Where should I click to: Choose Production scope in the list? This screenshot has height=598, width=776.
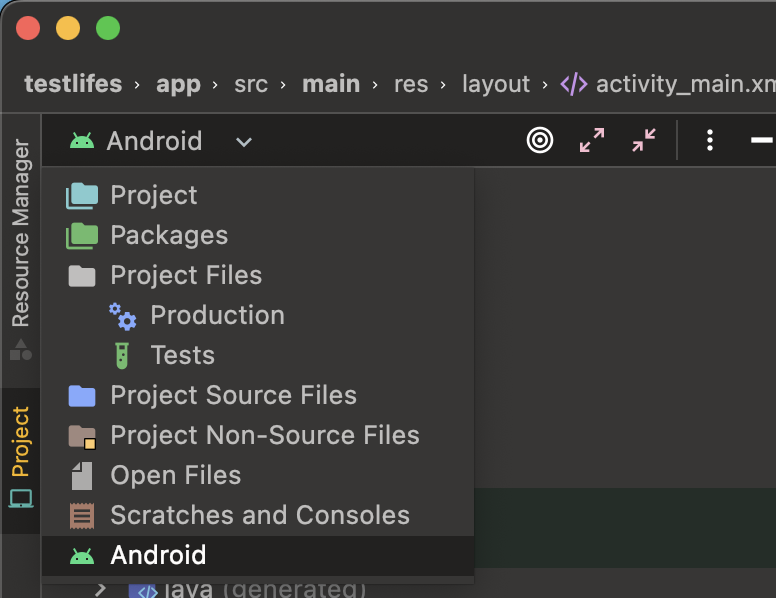(x=257, y=315)
